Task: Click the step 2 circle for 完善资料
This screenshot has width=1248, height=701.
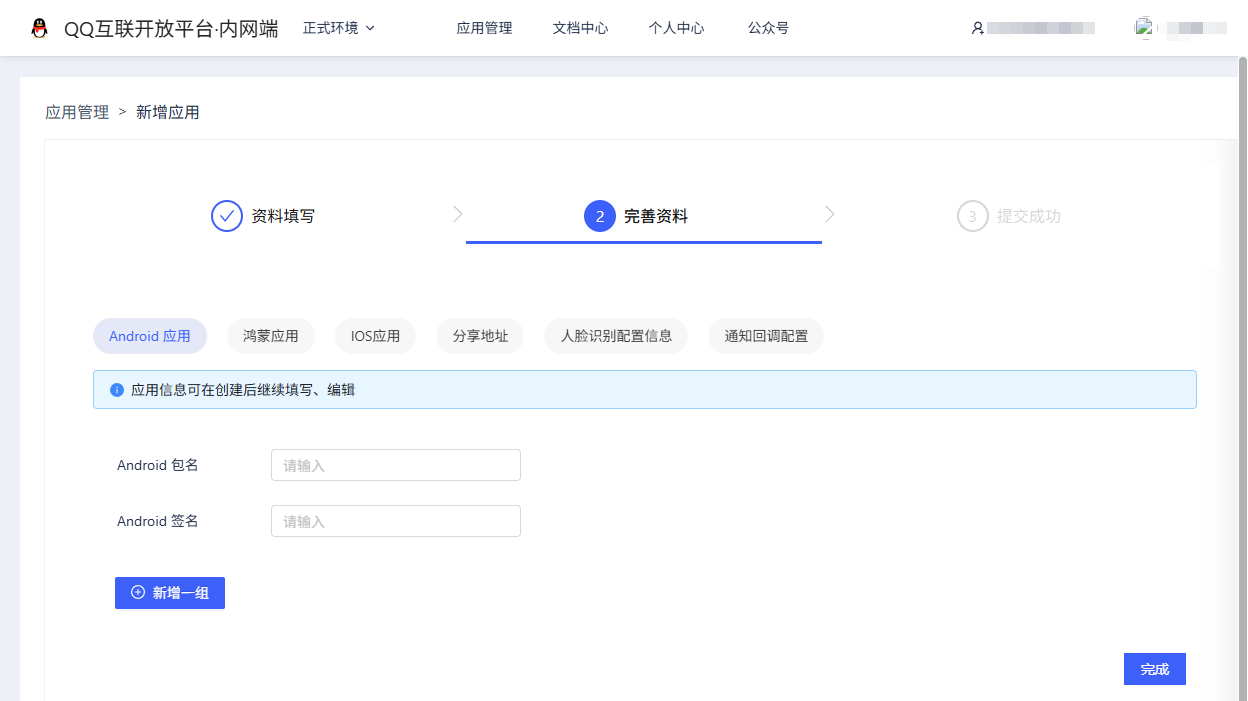Action: point(600,216)
